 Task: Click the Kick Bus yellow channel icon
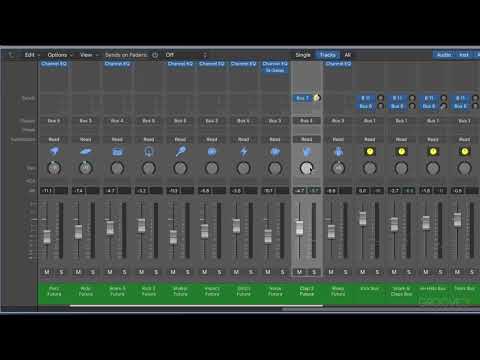tap(370, 152)
